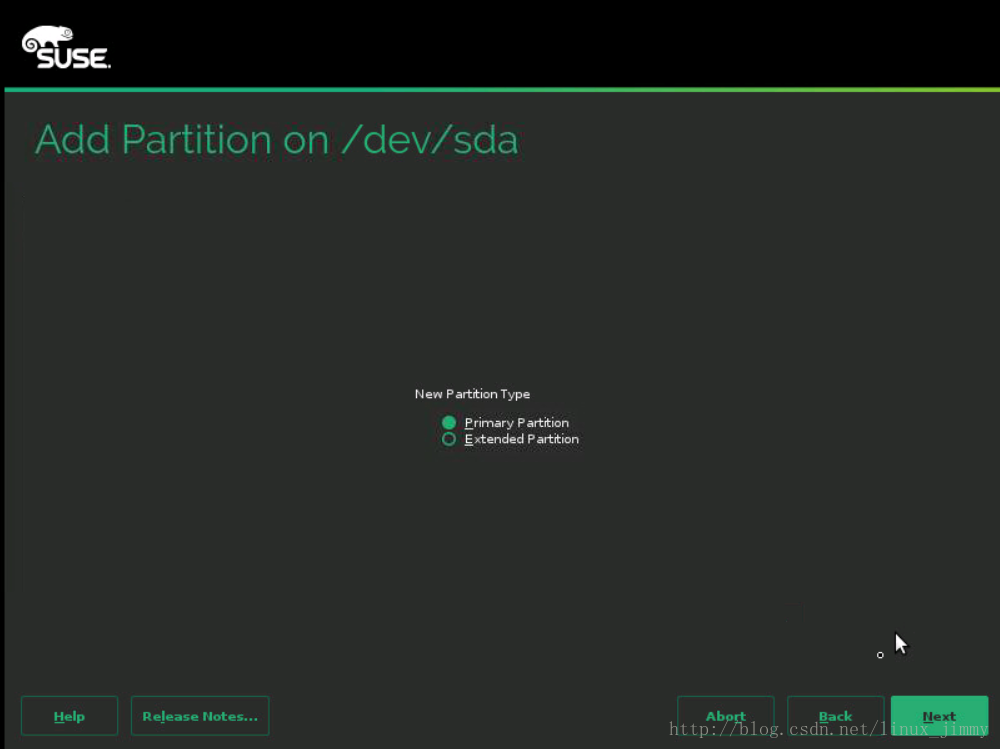This screenshot has height=749, width=1000.
Task: Click the SUSE chameleon logo
Action: pyautogui.click(x=66, y=47)
